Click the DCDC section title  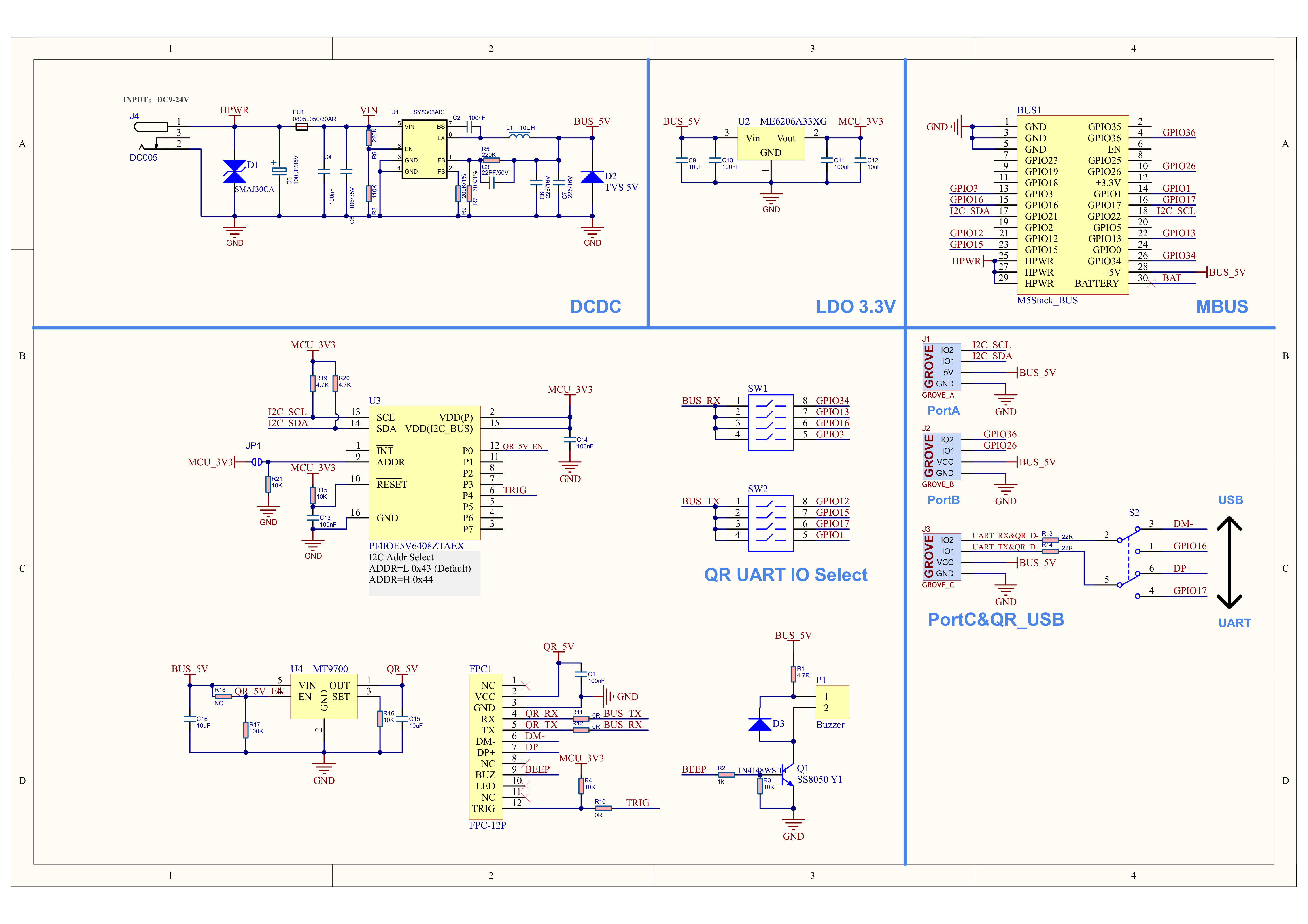(x=595, y=307)
